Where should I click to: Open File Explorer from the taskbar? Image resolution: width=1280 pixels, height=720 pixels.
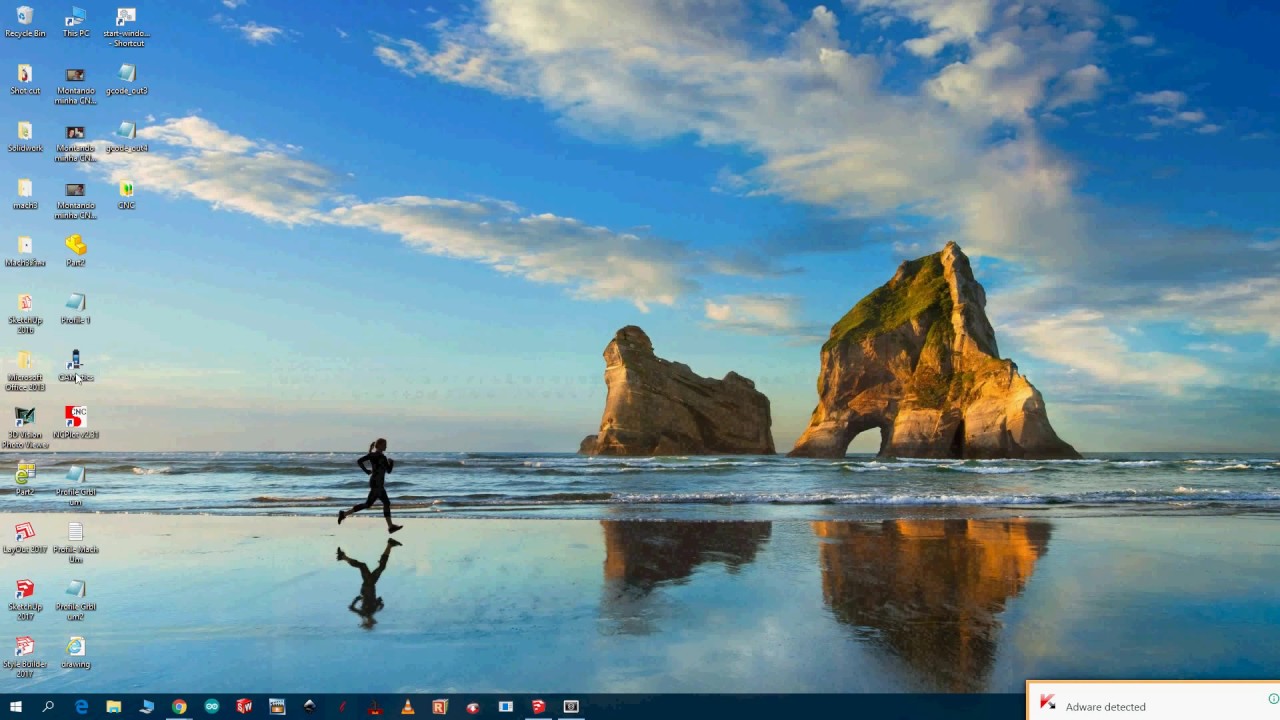tap(114, 707)
